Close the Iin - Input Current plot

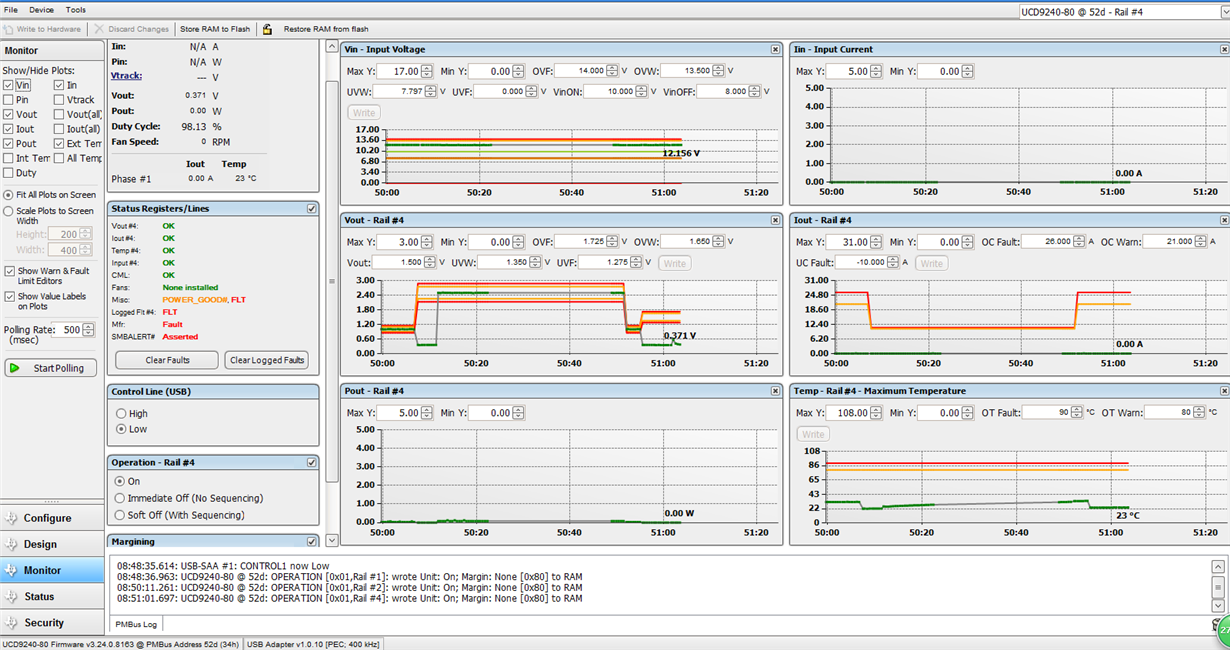[x=1224, y=49]
